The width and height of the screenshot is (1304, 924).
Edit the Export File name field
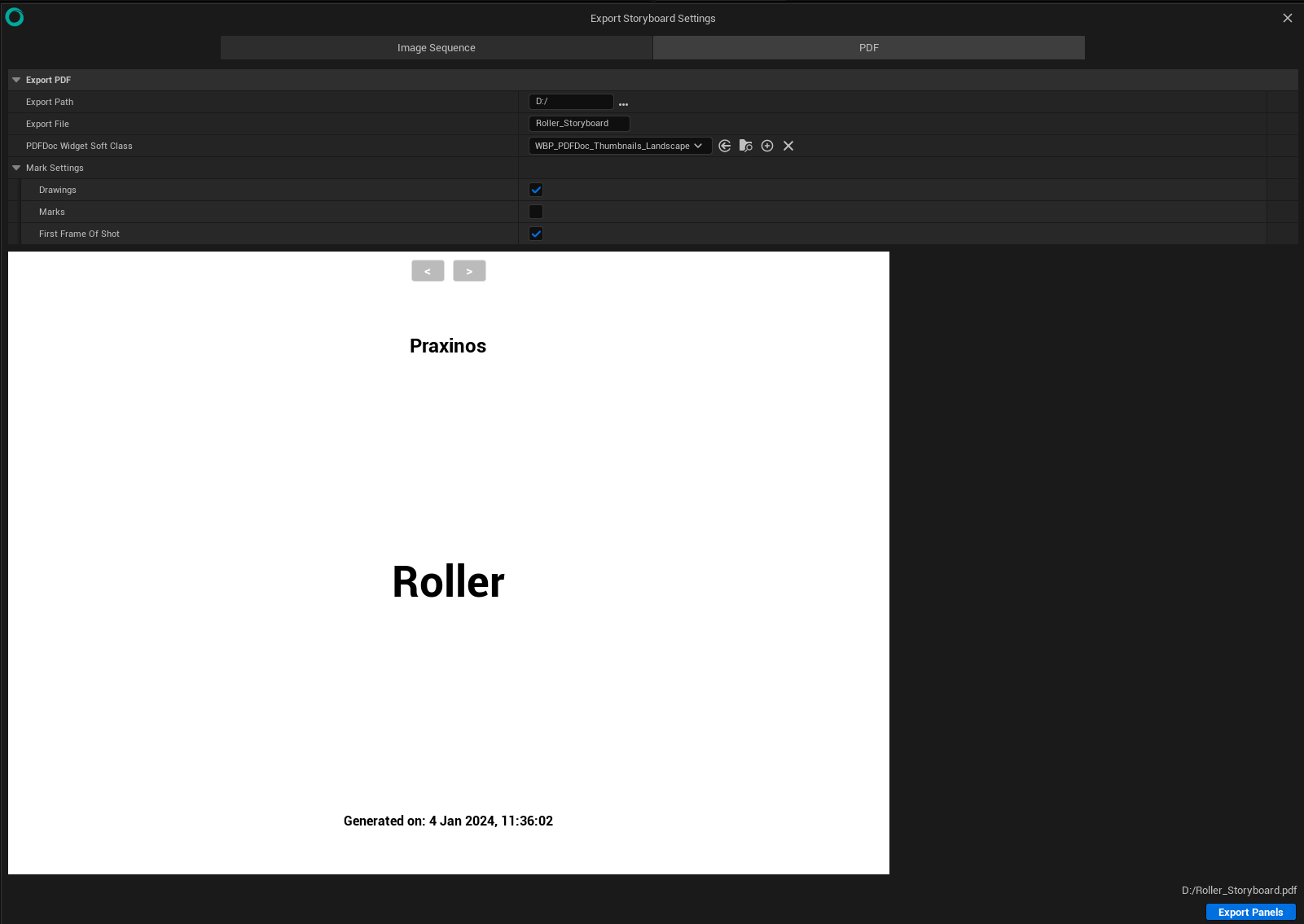point(579,123)
